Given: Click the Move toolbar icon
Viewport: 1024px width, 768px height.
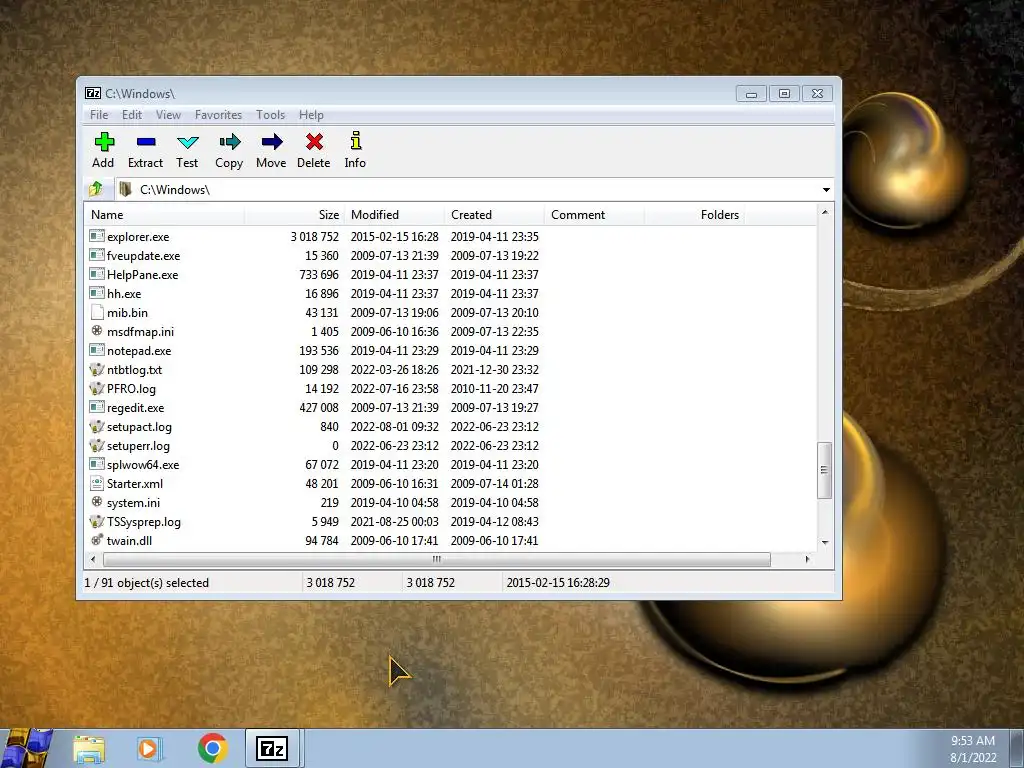Looking at the screenshot, I should coord(272,142).
